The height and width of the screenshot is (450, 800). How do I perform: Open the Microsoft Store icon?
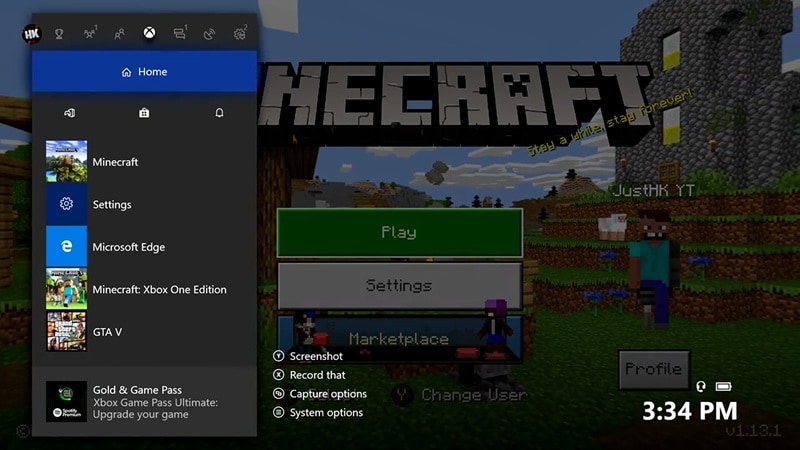[x=144, y=113]
